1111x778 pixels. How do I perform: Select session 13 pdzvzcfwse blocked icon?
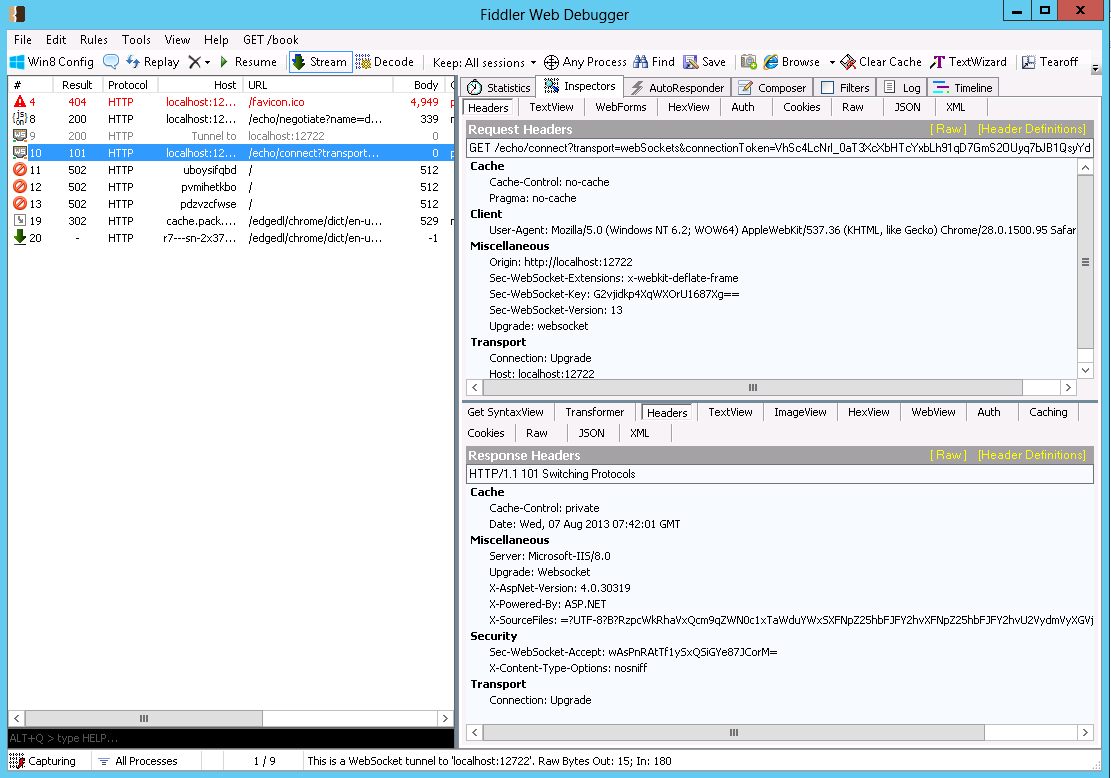pyautogui.click(x=20, y=203)
